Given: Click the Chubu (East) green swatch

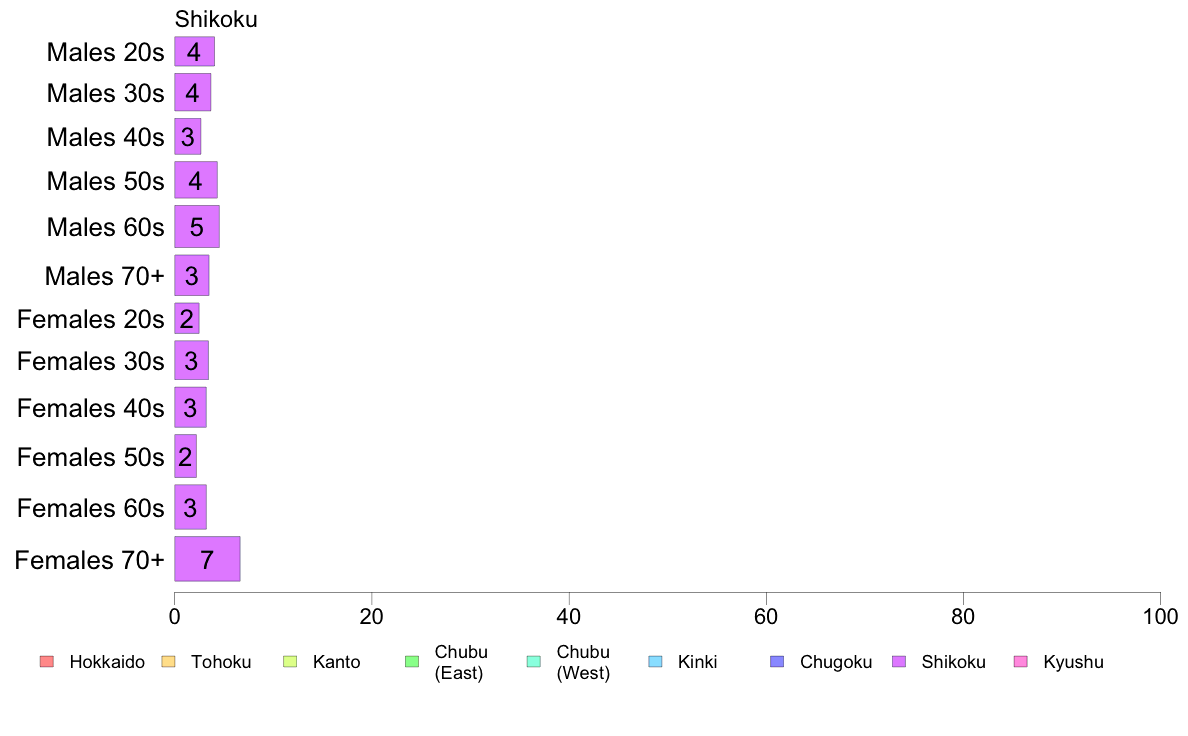Looking at the screenshot, I should 412,662.
